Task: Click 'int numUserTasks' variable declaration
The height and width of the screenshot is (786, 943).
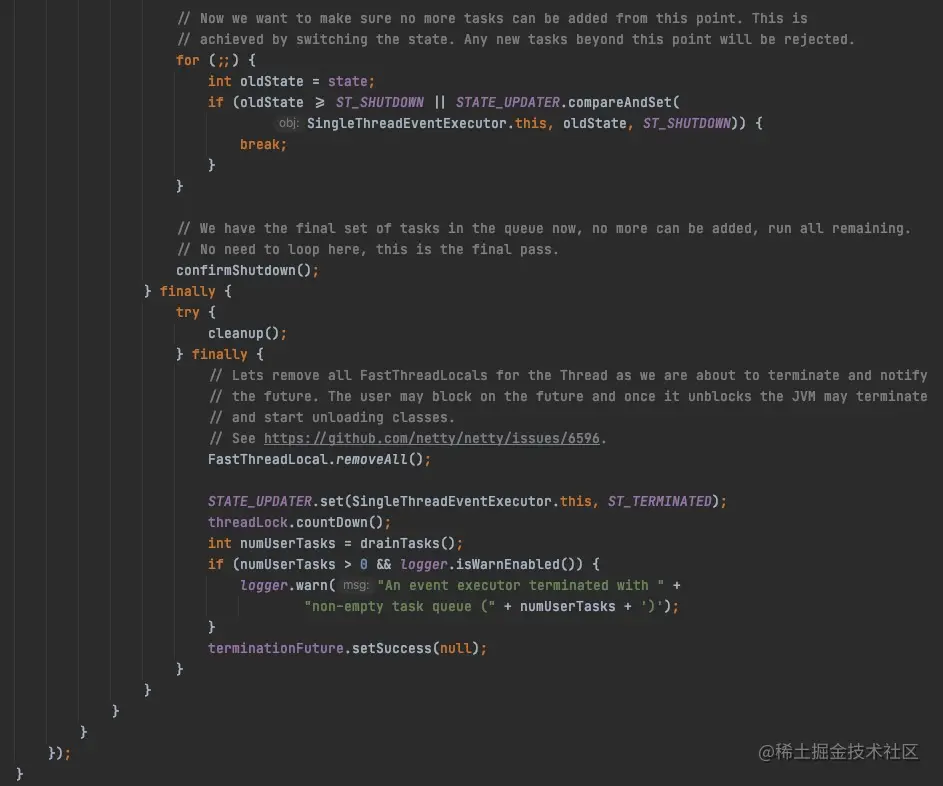Action: click(x=272, y=544)
